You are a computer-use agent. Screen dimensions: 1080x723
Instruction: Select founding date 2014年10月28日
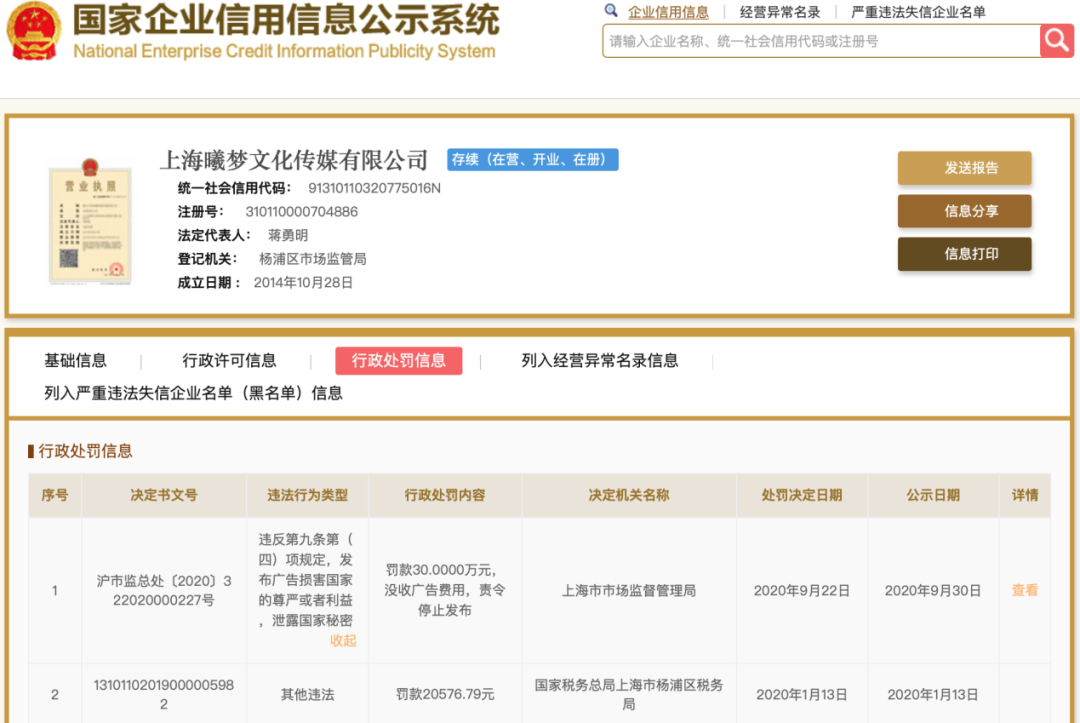point(303,282)
